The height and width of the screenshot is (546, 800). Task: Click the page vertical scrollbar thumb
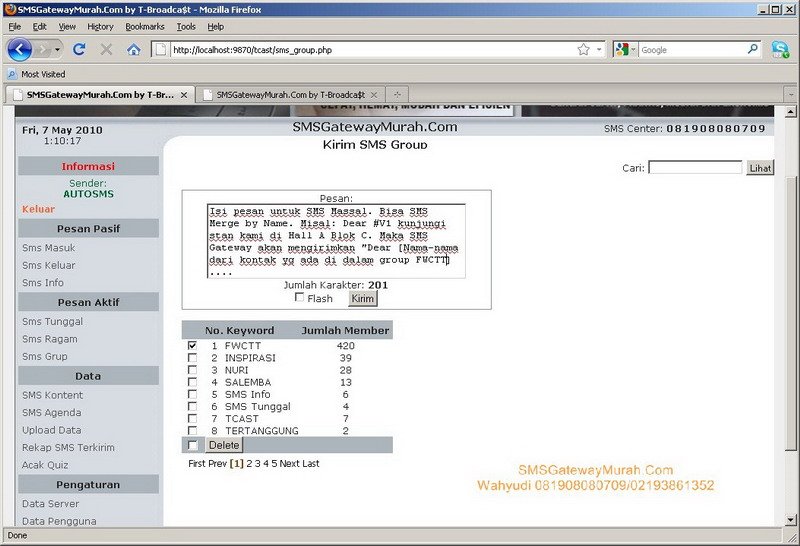(x=790, y=313)
